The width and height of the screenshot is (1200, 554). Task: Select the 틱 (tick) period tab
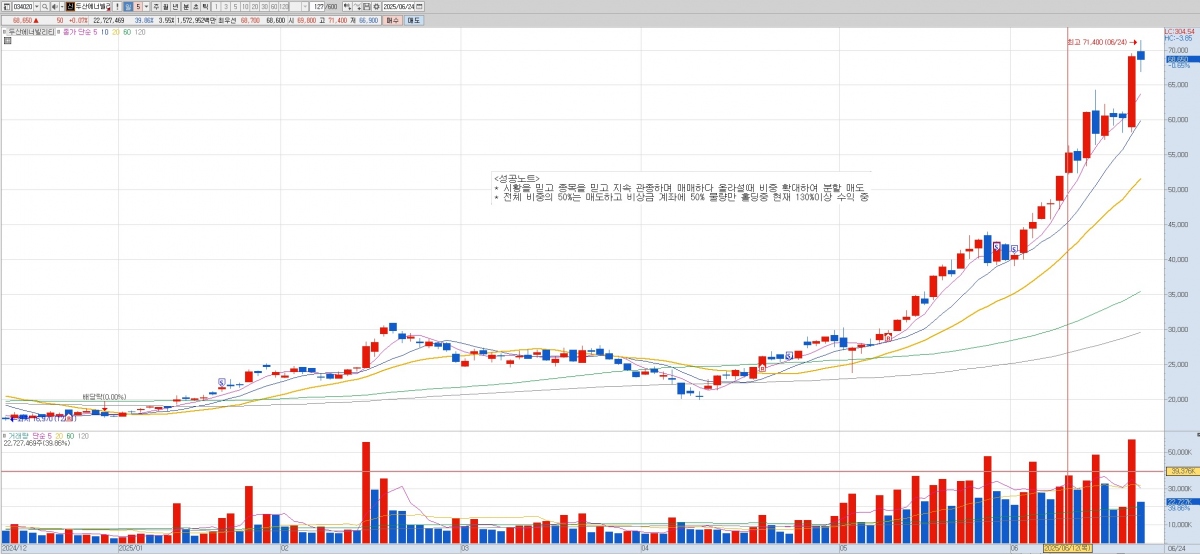[204, 6]
